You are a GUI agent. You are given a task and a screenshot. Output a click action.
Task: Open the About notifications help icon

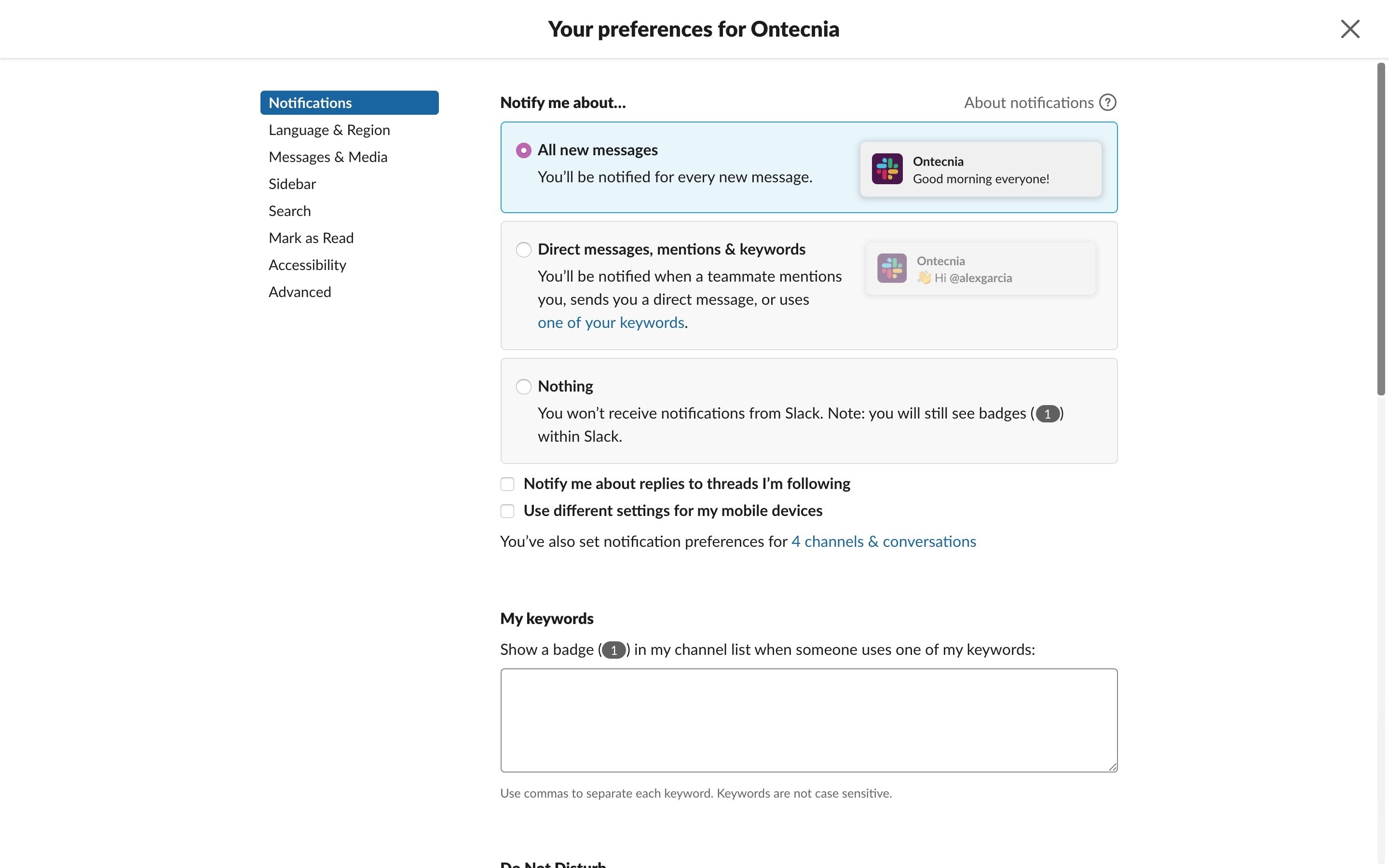[1108, 101]
